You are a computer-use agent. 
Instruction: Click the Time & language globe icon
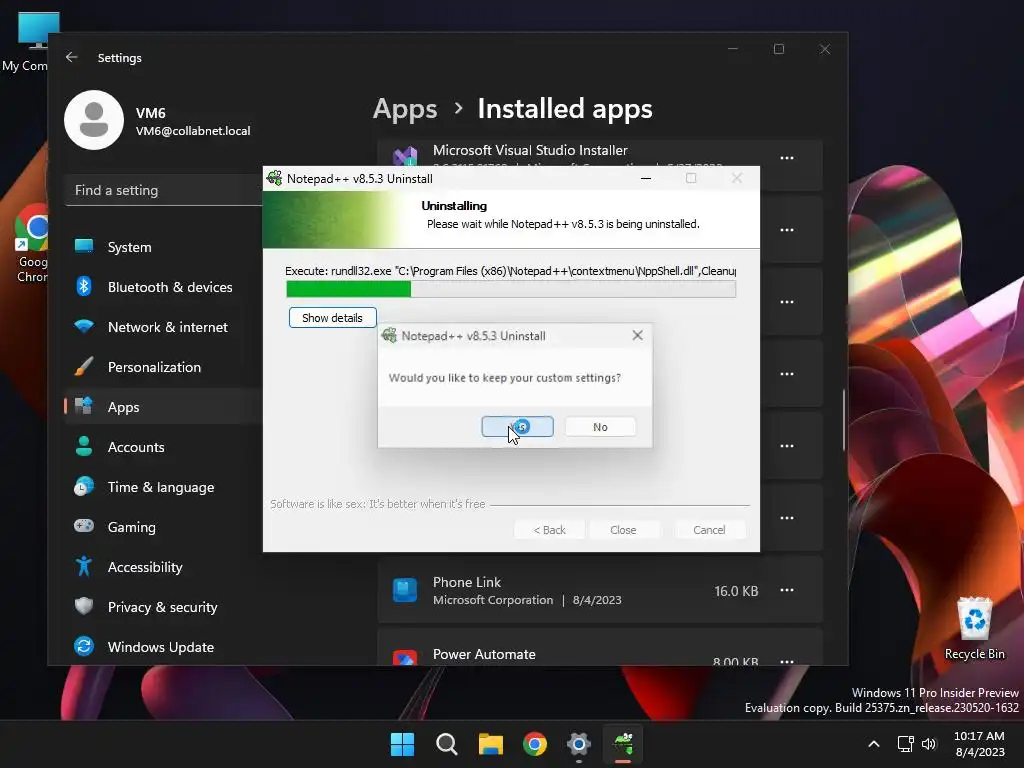click(84, 487)
